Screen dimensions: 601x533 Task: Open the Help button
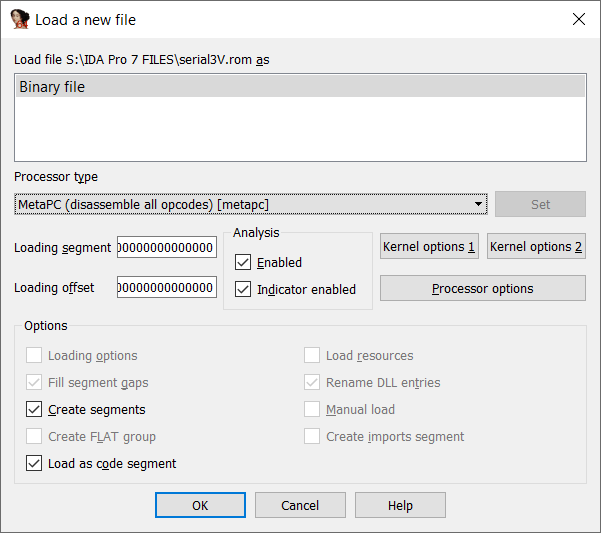click(400, 505)
